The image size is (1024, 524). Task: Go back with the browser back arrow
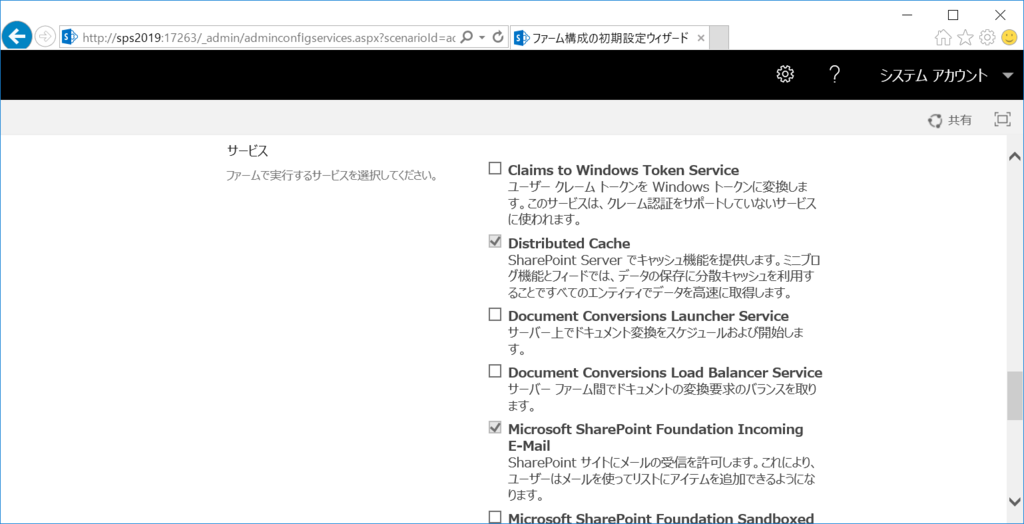click(16, 37)
